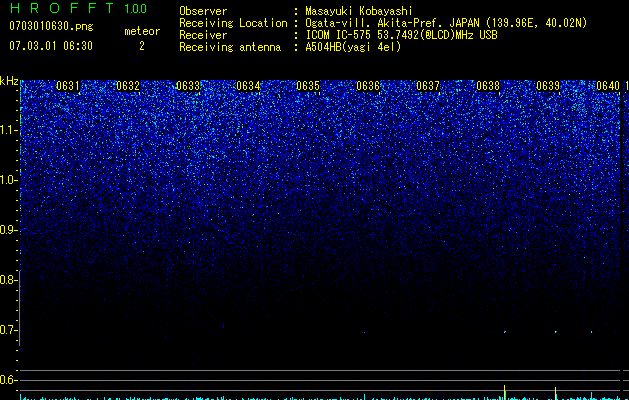Image resolution: width=629 pixels, height=400 pixels.
Task: Click the 0.8 kHz axis label
Action: tap(7, 280)
